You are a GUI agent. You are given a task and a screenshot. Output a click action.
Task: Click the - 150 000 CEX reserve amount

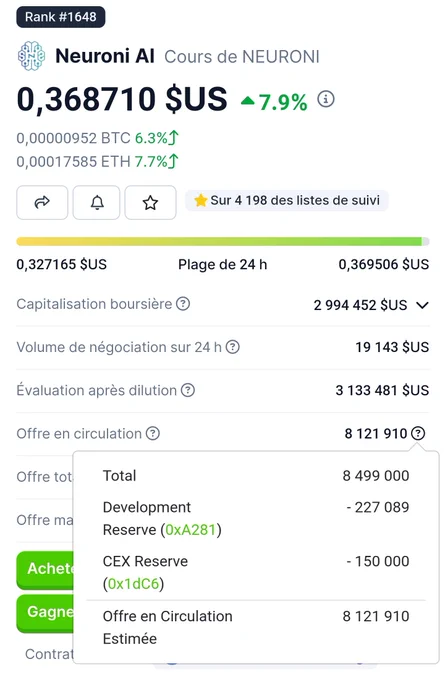[x=378, y=561]
